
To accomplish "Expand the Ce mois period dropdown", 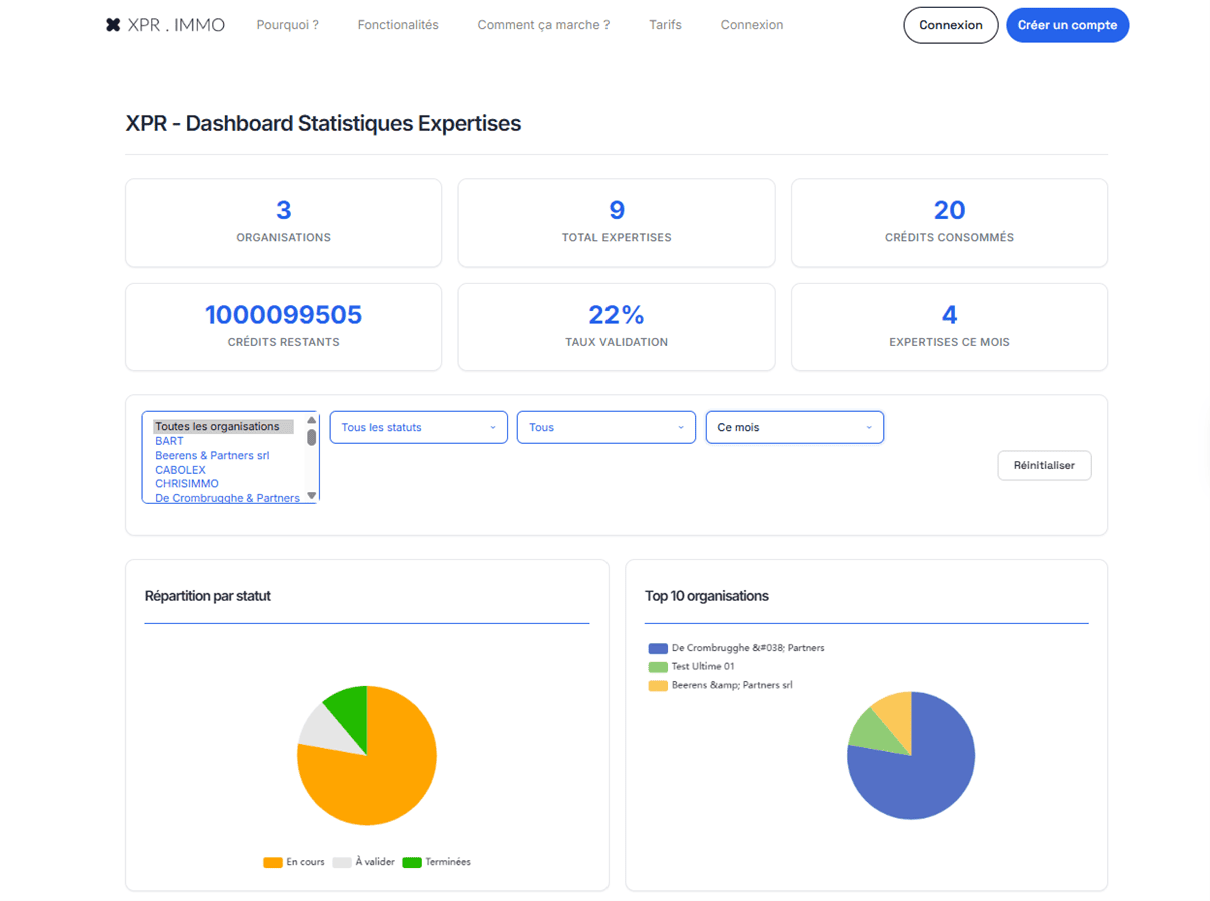I will pos(794,427).
